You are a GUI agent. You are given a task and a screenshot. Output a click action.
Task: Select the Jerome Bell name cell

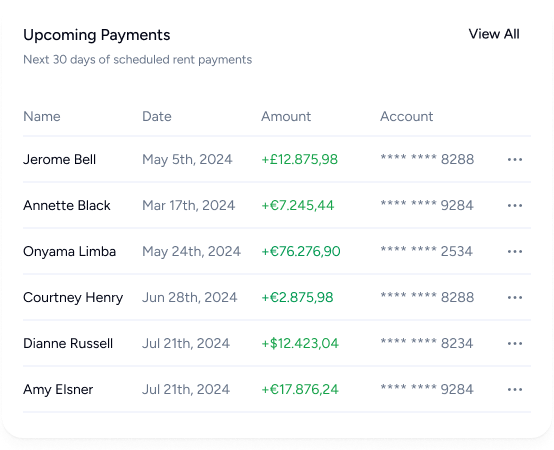tap(59, 159)
